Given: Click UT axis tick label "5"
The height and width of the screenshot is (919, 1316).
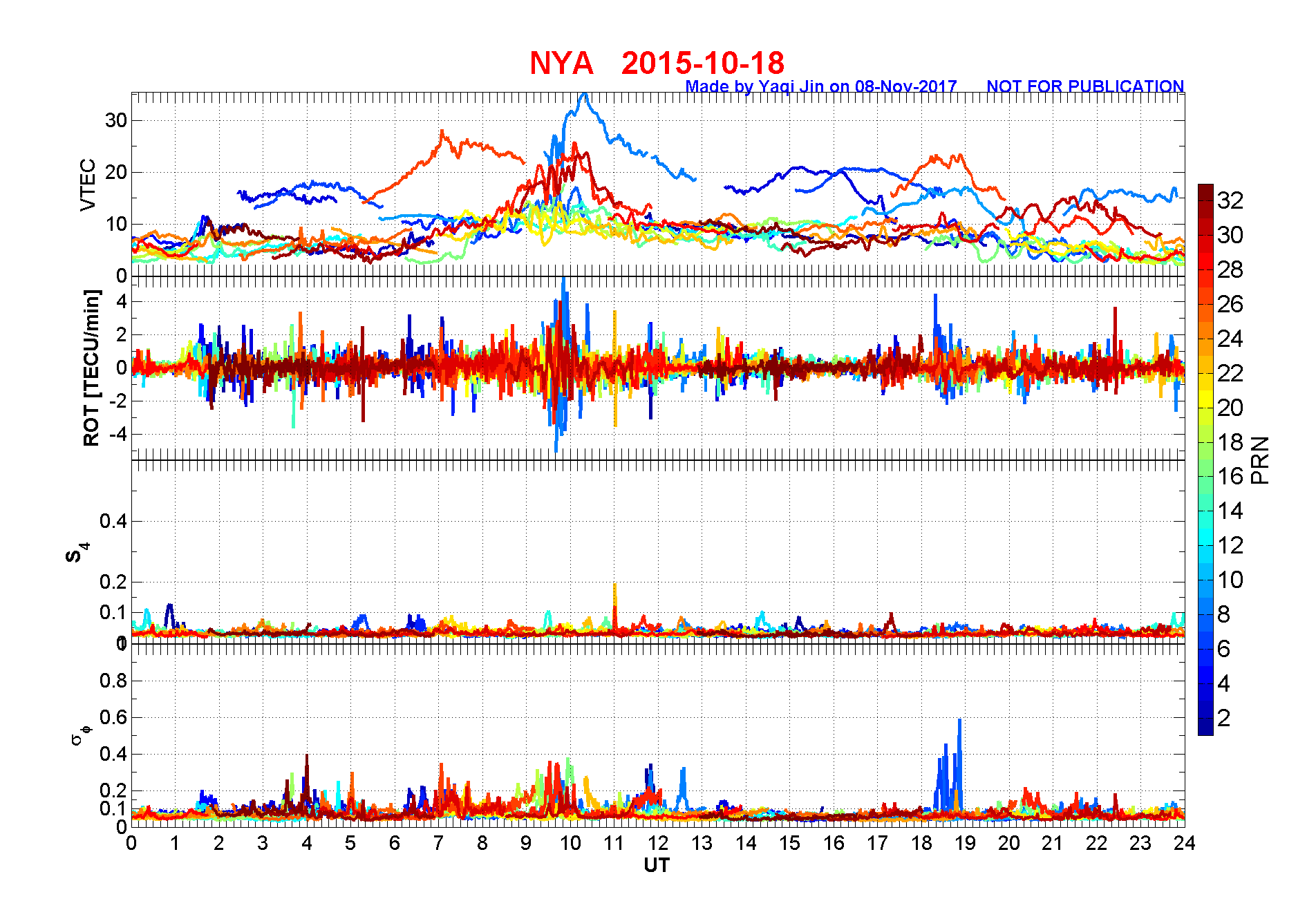Looking at the screenshot, I should [x=350, y=843].
